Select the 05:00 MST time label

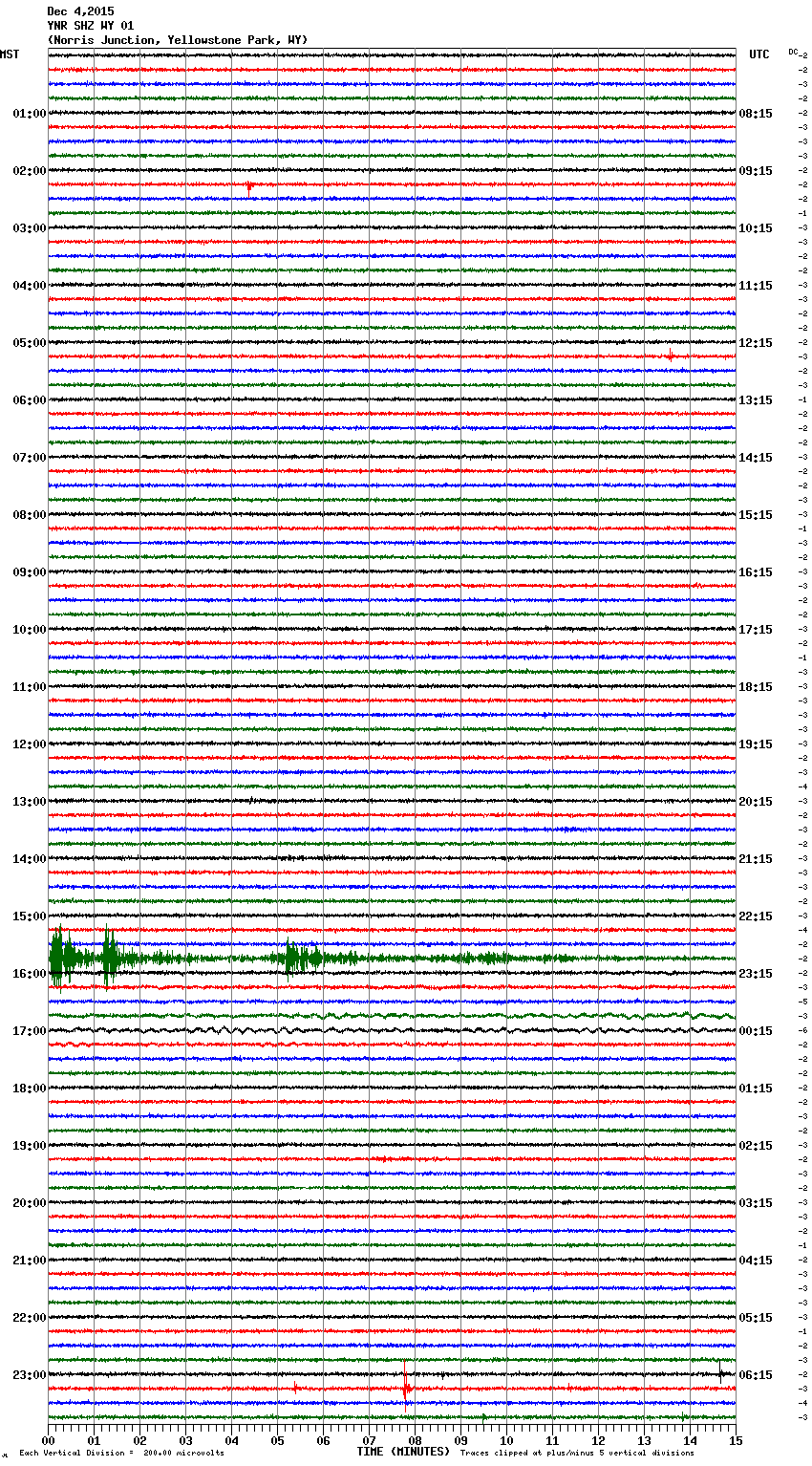(x=29, y=343)
